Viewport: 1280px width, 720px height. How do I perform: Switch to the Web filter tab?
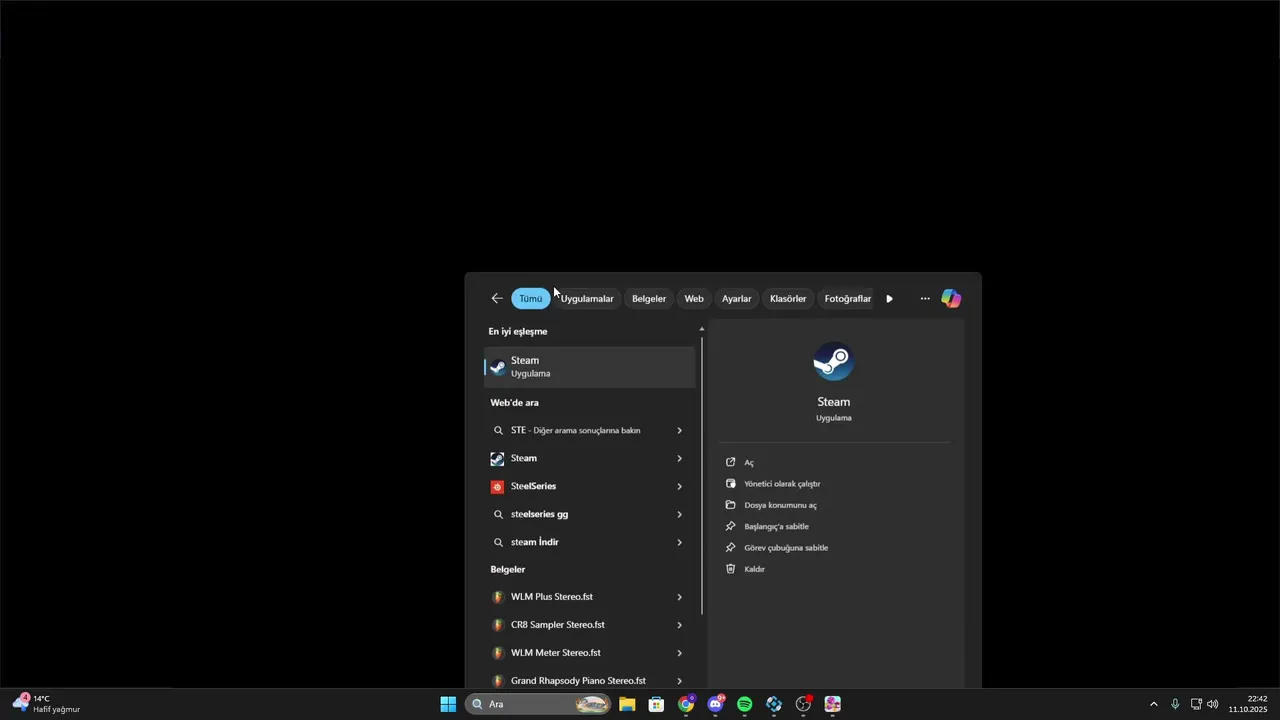pyautogui.click(x=694, y=299)
